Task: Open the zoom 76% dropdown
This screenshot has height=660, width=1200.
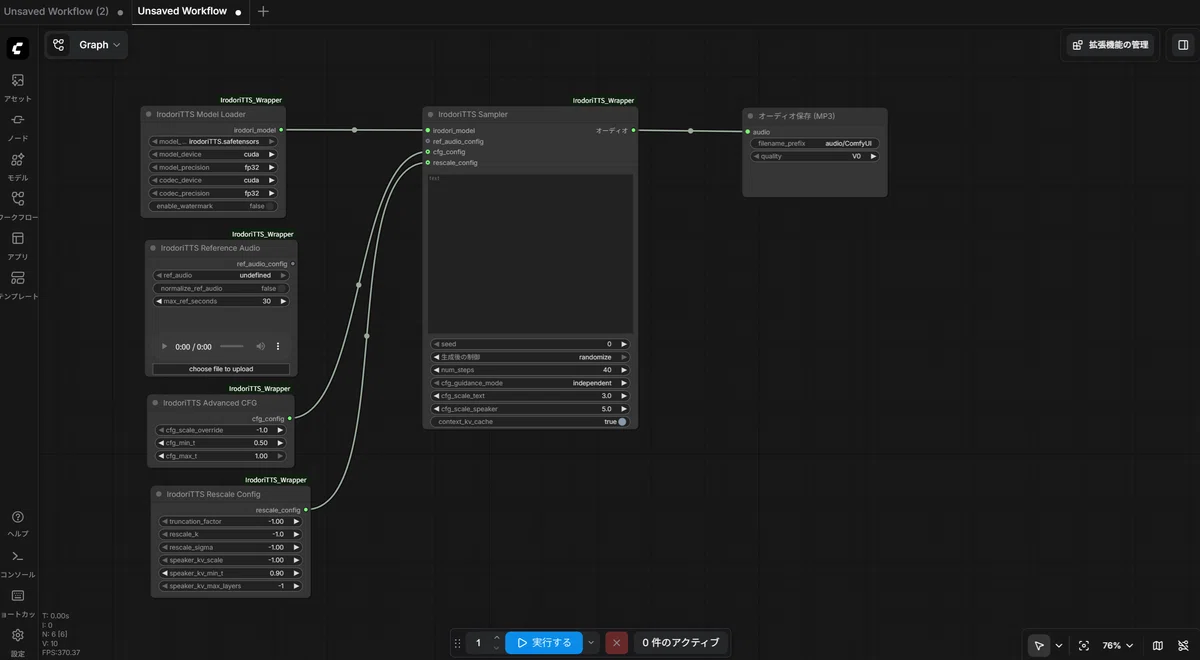Action: (1117, 646)
